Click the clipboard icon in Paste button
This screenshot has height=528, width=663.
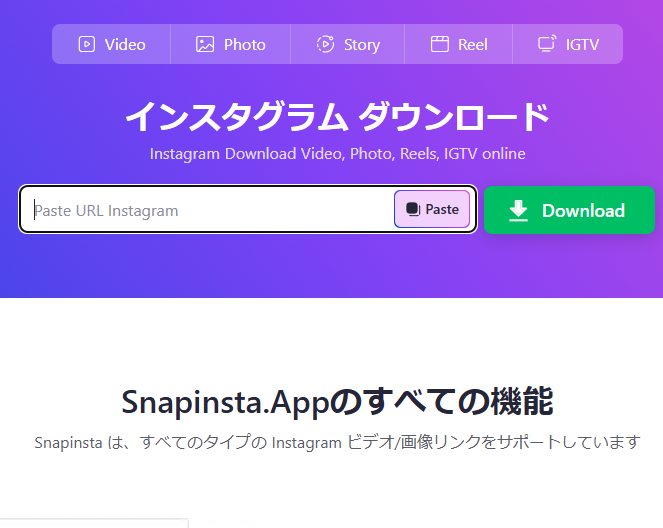point(413,209)
